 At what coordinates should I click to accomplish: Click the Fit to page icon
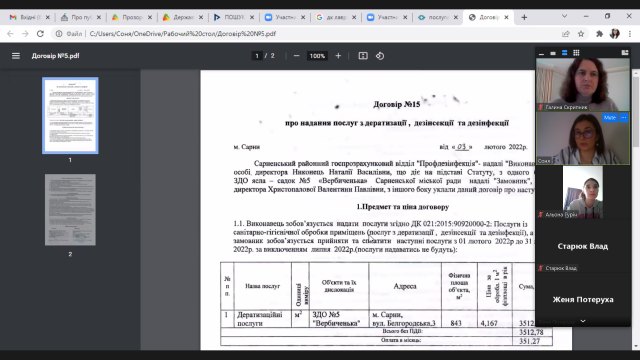click(363, 56)
